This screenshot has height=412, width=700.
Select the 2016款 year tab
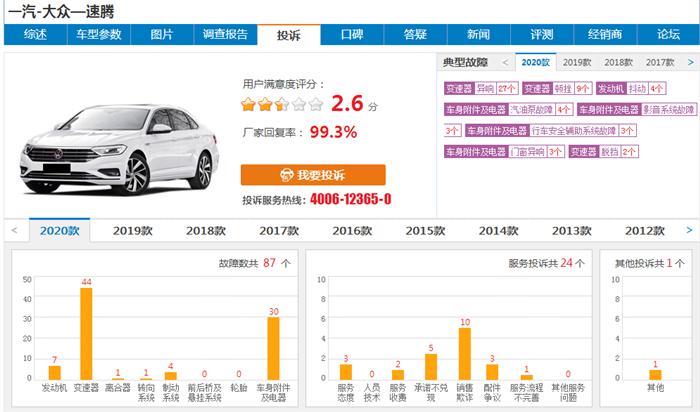coord(352,231)
